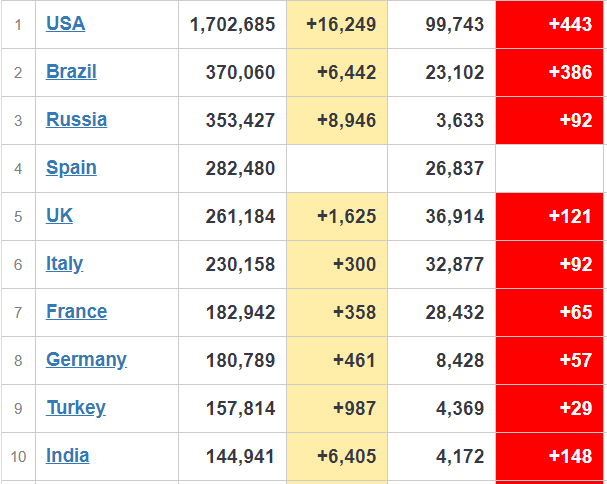Viewport: 607px width, 484px height.
Task: Open the Germany country link
Action: (86, 360)
